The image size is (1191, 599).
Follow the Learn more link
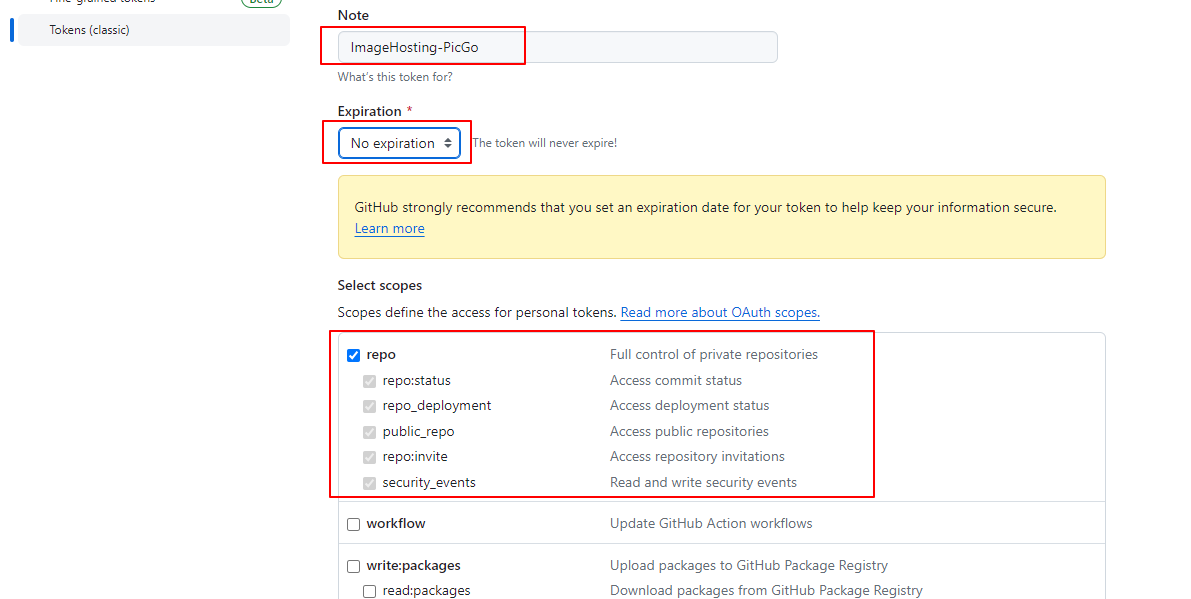tap(389, 229)
